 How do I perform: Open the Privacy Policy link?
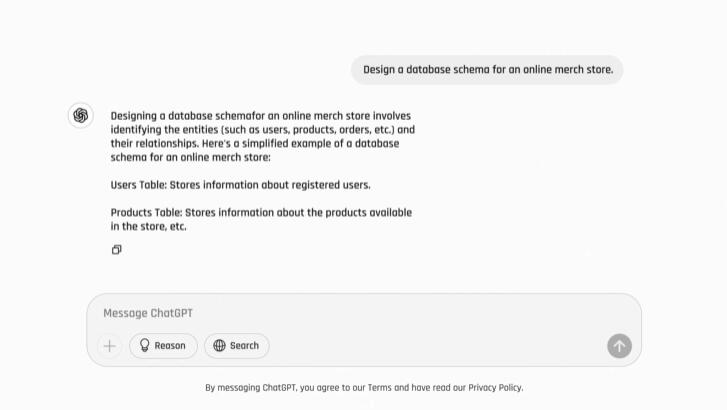coord(495,388)
